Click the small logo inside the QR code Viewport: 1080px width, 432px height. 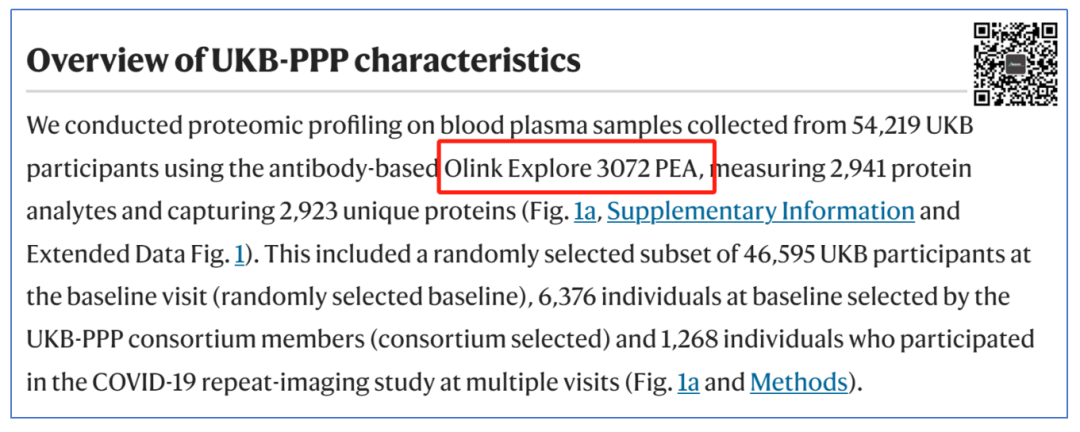click(x=1016, y=65)
